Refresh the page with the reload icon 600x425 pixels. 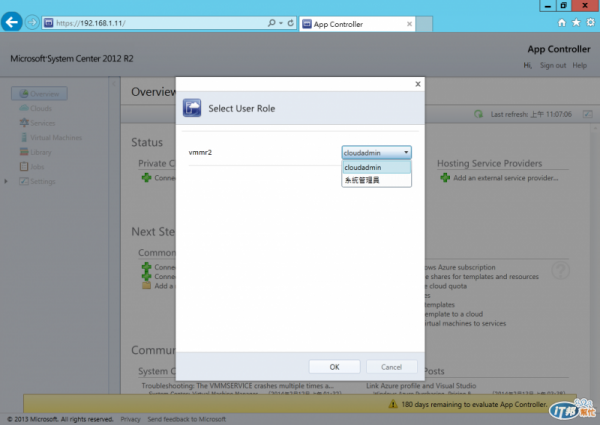pos(291,23)
